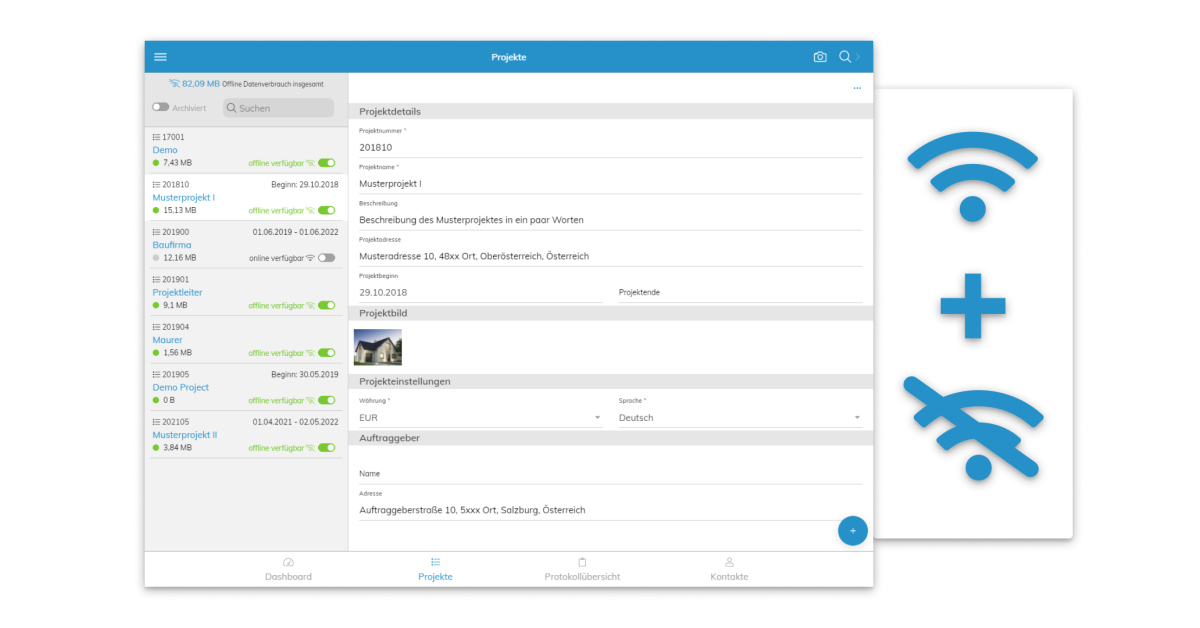Click the Projektbild house thumbnail
The width and height of the screenshot is (1200, 628).
tap(378, 347)
